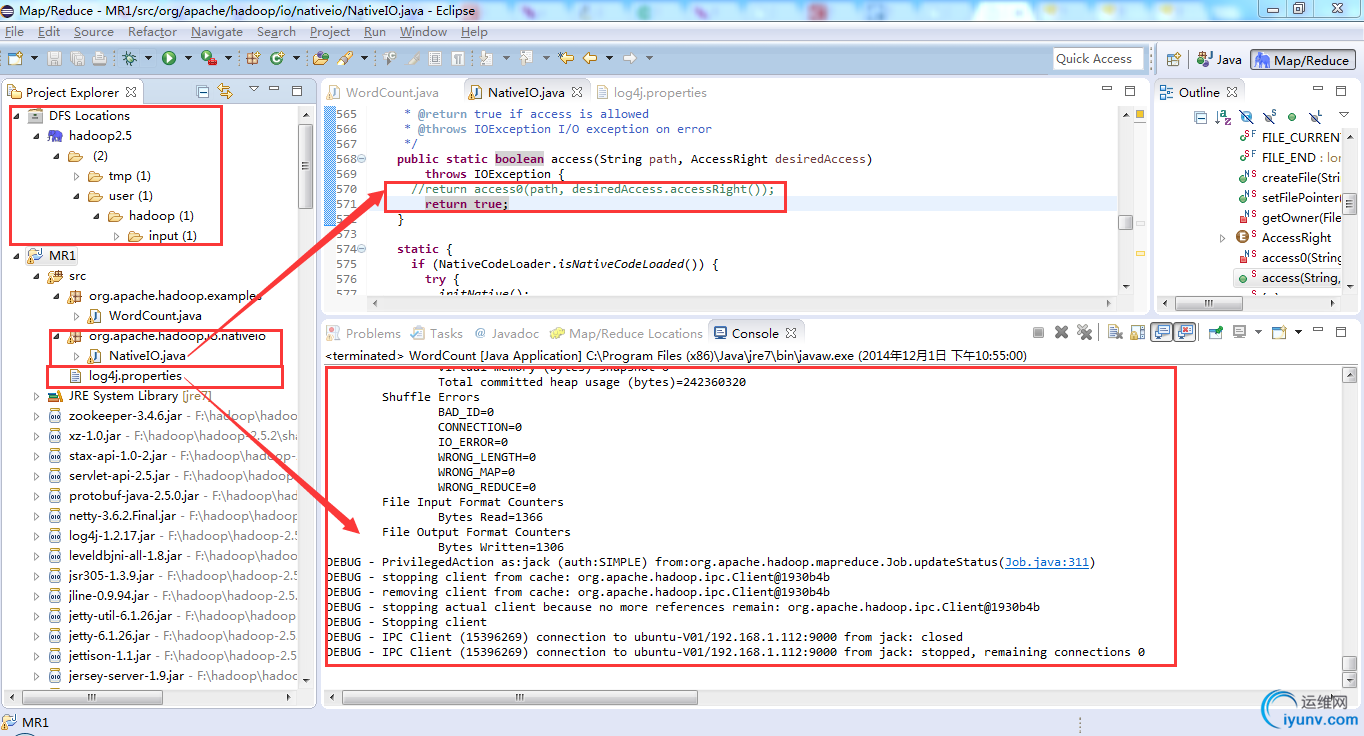
Task: Close the Project Explorer view tab
Action: (130, 92)
